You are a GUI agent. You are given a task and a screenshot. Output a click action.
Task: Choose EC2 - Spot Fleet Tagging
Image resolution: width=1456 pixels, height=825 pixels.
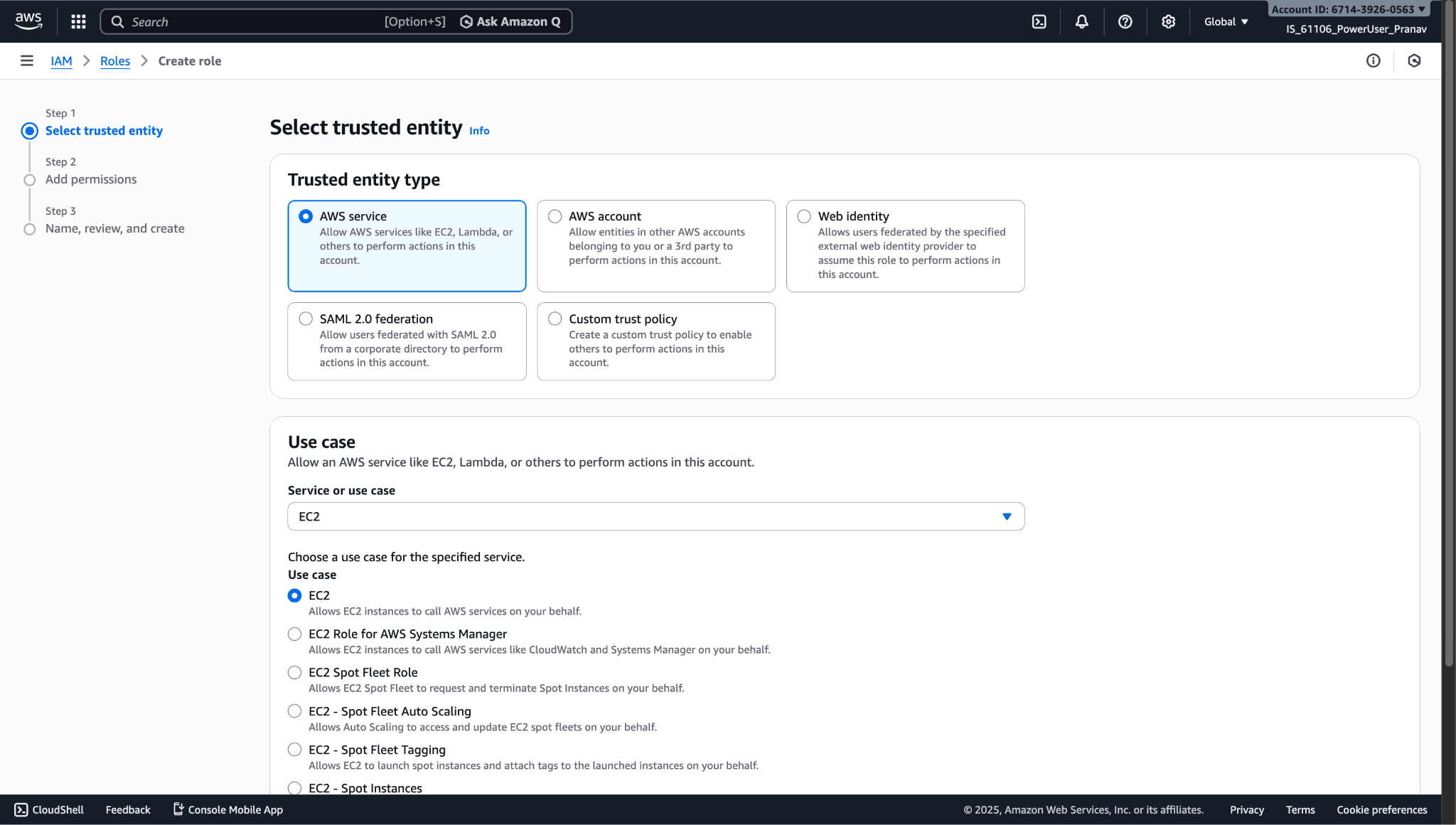click(294, 750)
